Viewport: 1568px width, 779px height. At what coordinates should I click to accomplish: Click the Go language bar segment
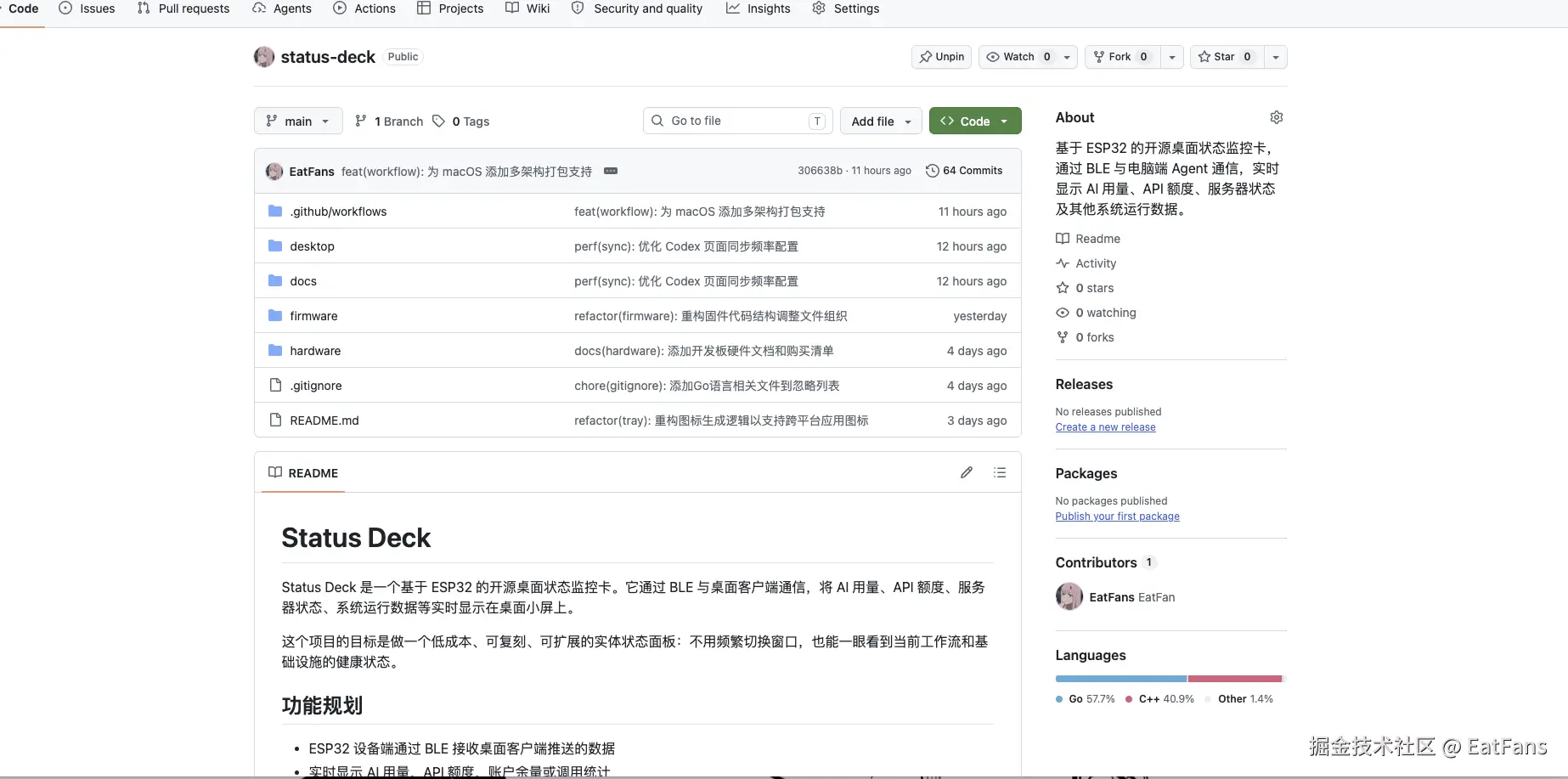point(1121,679)
